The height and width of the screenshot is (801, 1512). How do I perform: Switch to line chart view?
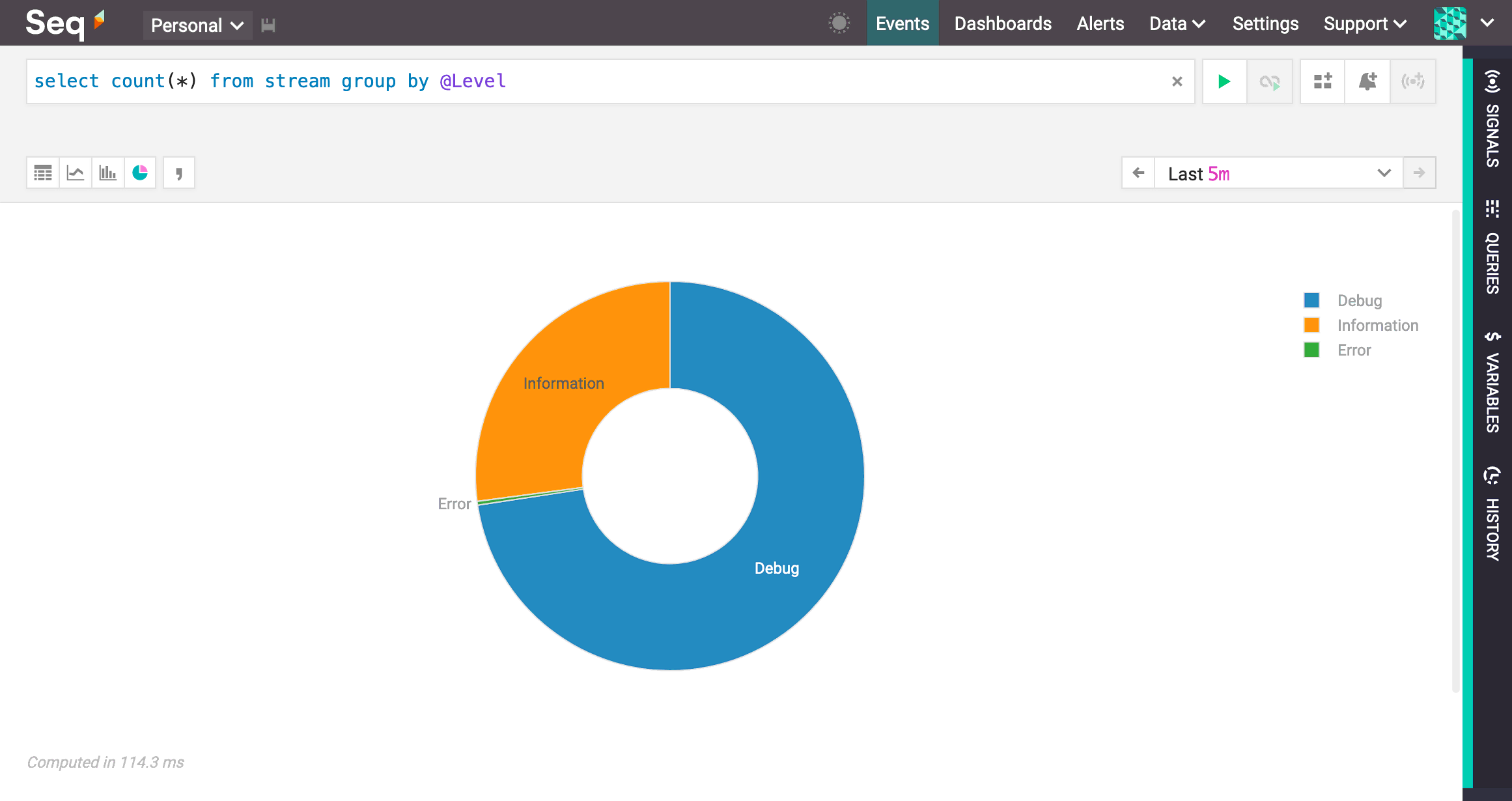[x=76, y=173]
